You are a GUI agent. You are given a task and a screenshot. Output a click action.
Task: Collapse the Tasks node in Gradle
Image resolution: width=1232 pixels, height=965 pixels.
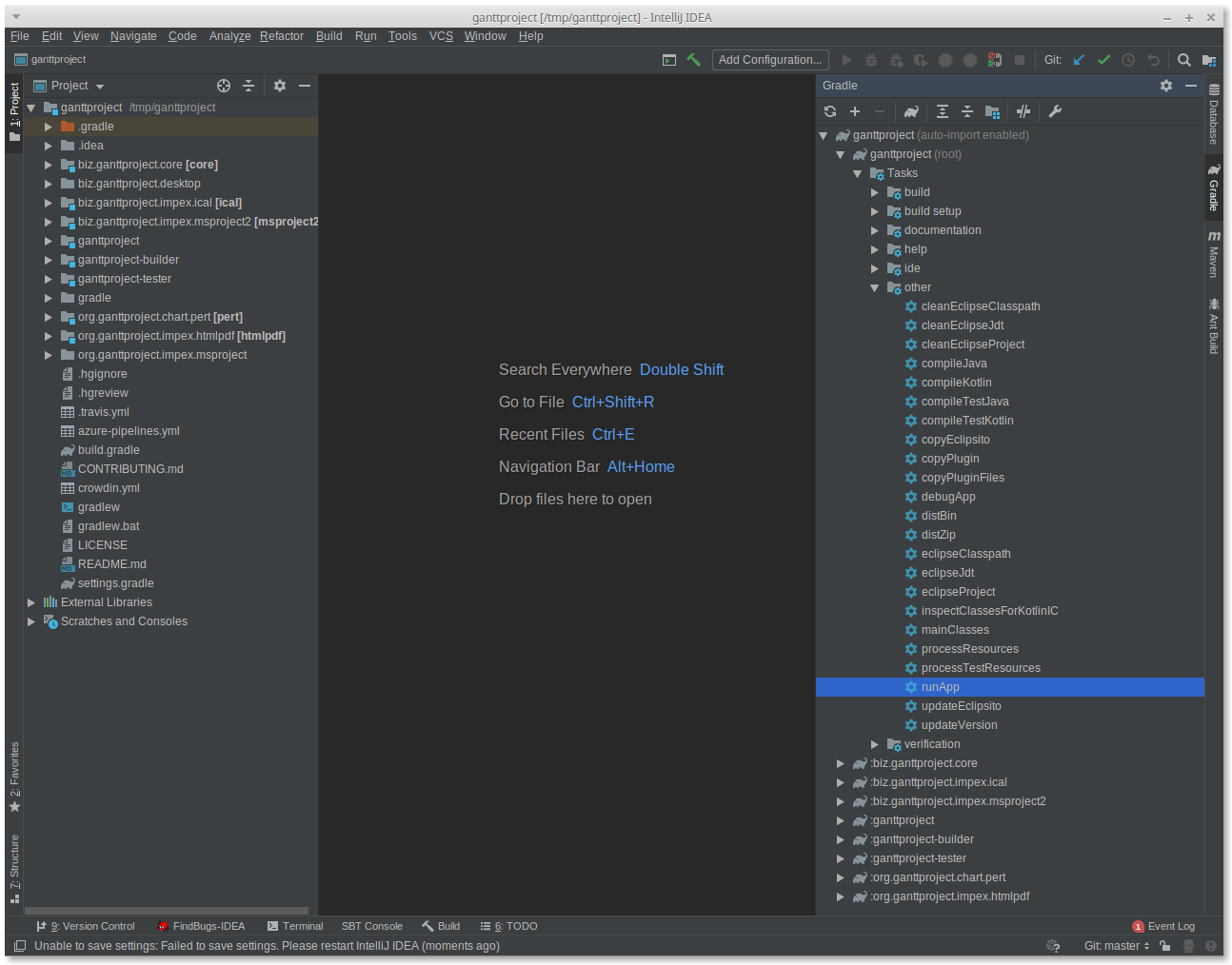(858, 173)
